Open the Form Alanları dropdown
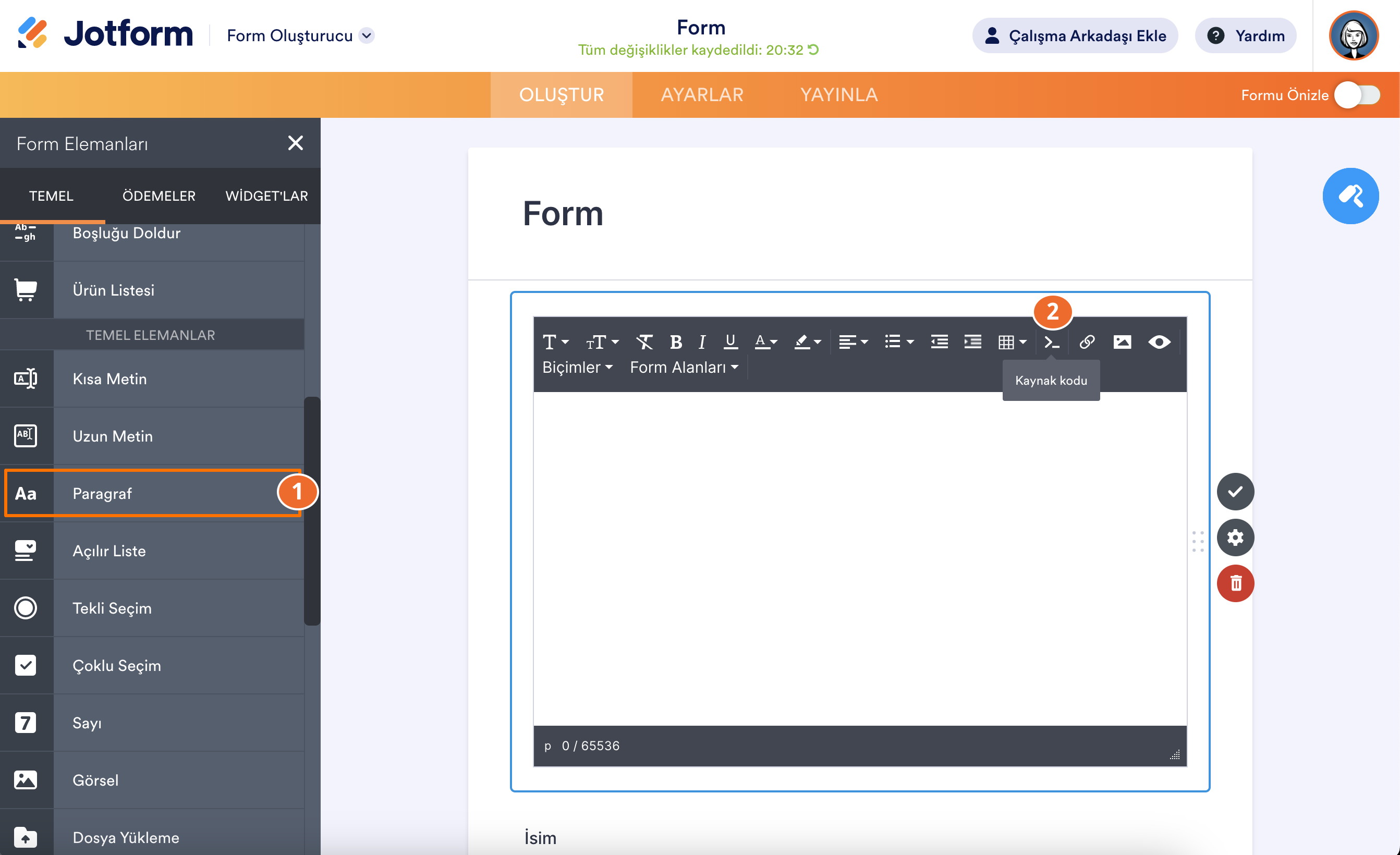This screenshot has height=855, width=1400. click(x=684, y=368)
